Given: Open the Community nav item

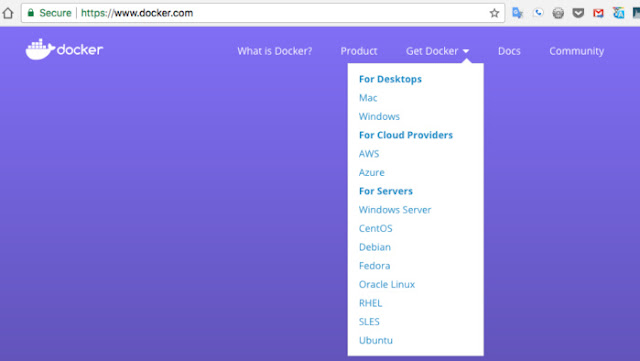Looking at the screenshot, I should pyautogui.click(x=576, y=51).
